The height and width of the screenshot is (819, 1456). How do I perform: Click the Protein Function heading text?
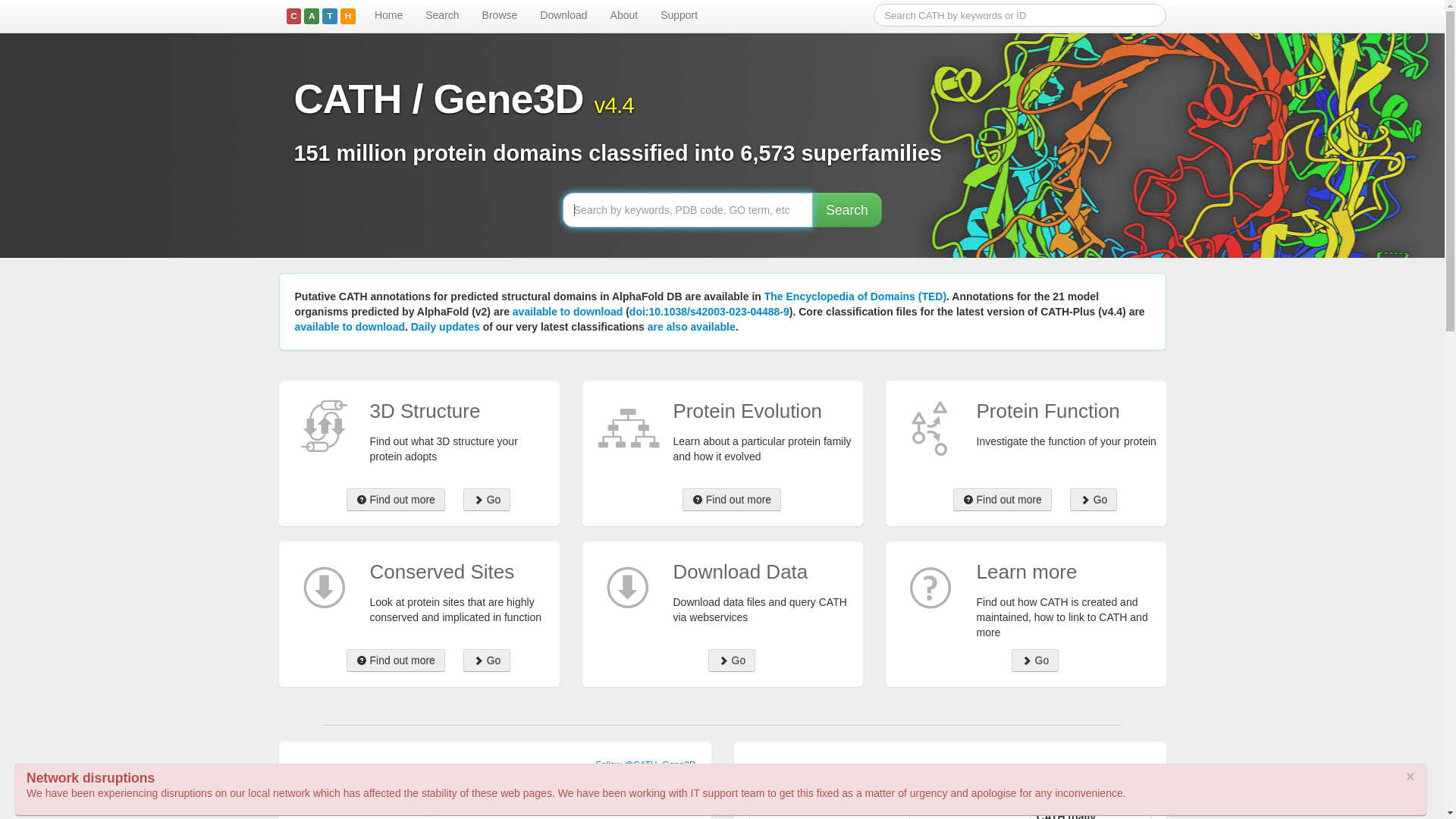(x=1048, y=411)
